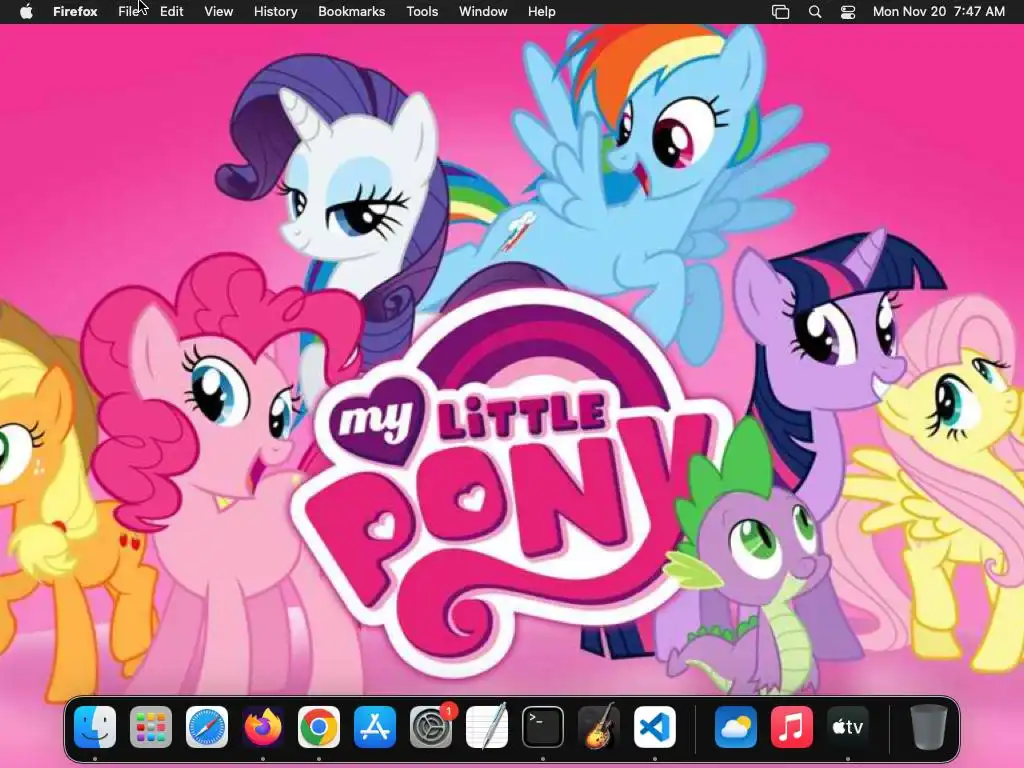Open the App Store dock icon
This screenshot has width=1024, height=768.
coord(375,727)
